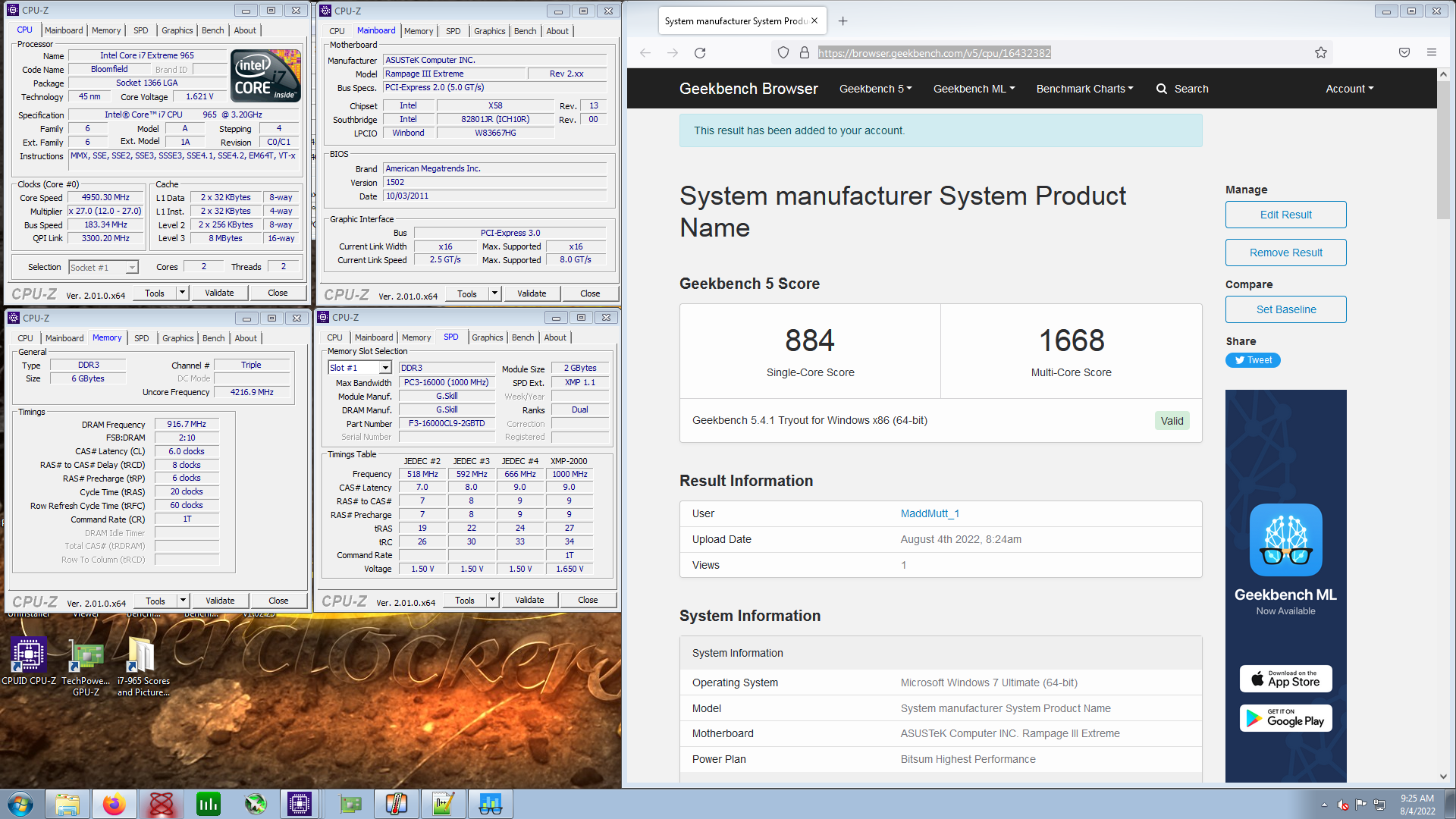The width and height of the screenshot is (1456, 819).
Task: Open the notepad-with-pencil app in taskbar
Action: coord(444,804)
